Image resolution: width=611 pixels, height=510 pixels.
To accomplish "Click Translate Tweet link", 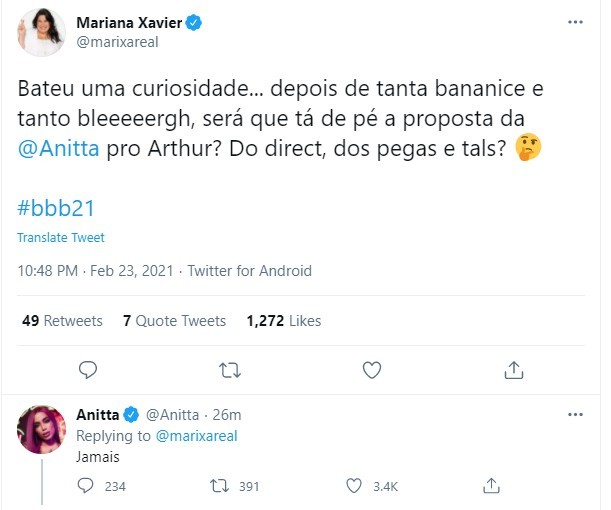I will pos(61,238).
